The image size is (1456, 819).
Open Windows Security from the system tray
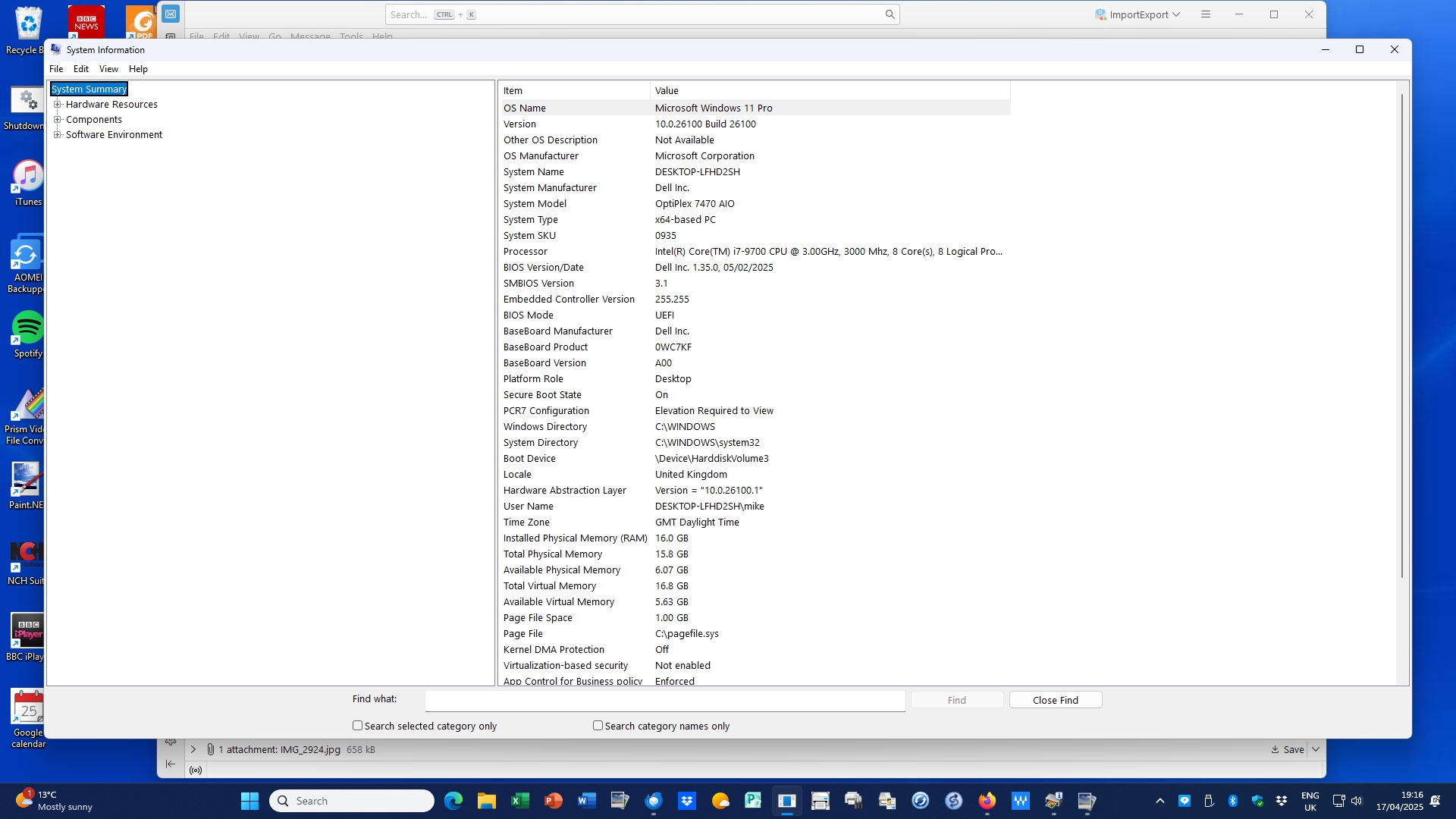point(1258,801)
